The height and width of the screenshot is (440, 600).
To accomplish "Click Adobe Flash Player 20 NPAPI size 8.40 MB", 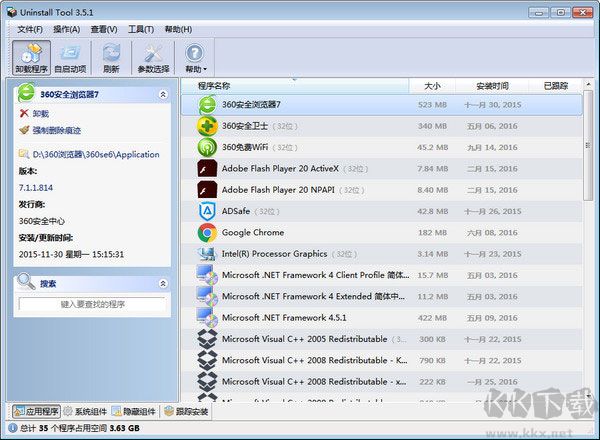I will (432, 190).
